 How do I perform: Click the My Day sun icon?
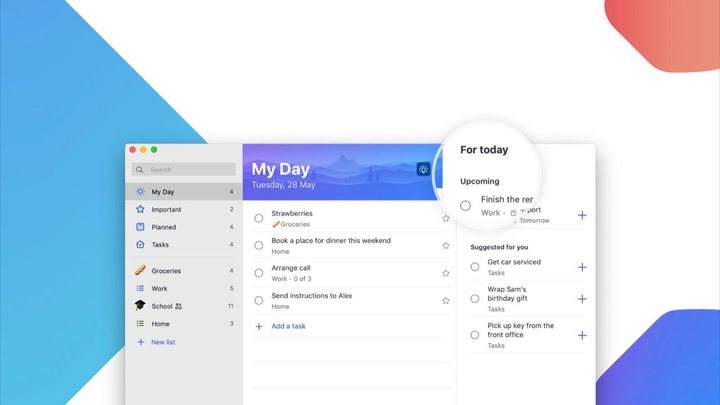[140, 191]
